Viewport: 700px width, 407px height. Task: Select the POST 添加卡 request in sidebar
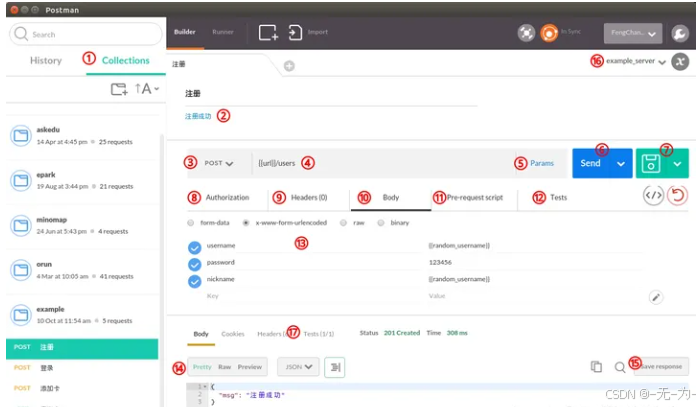pyautogui.click(x=82, y=389)
